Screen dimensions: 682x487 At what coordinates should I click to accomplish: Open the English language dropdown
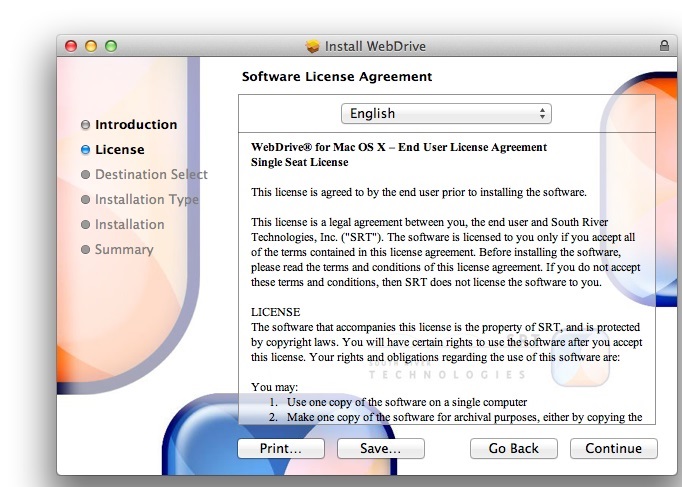click(x=446, y=113)
